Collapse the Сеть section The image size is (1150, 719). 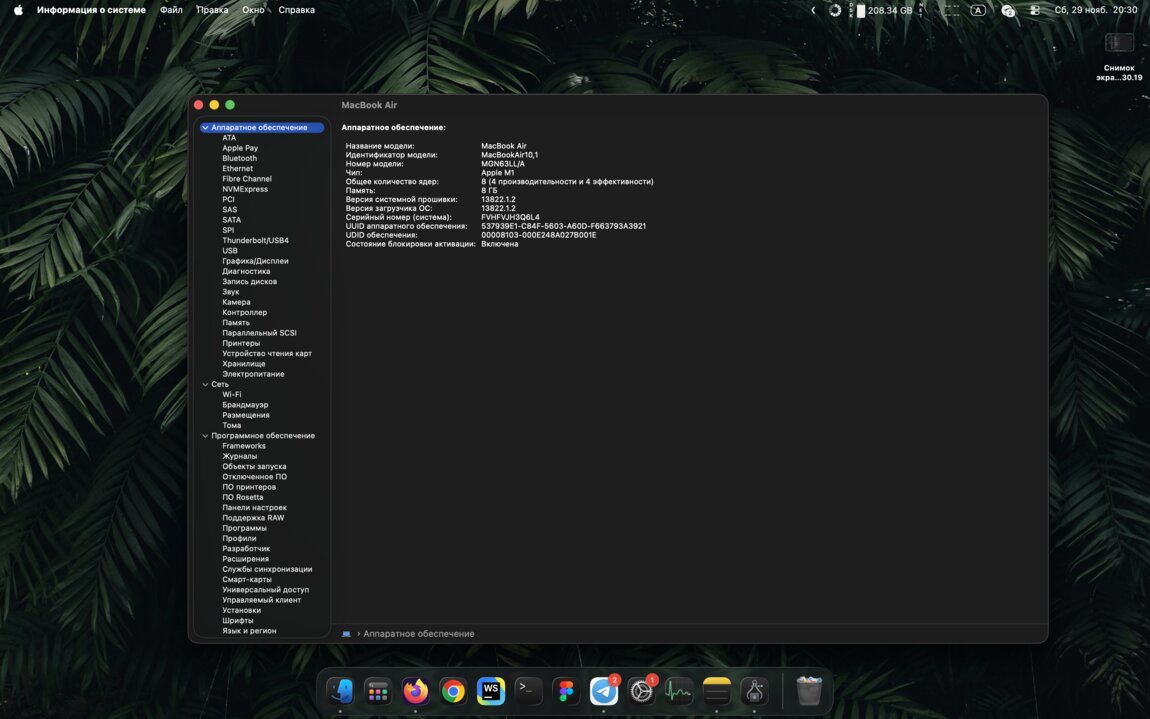coord(205,384)
